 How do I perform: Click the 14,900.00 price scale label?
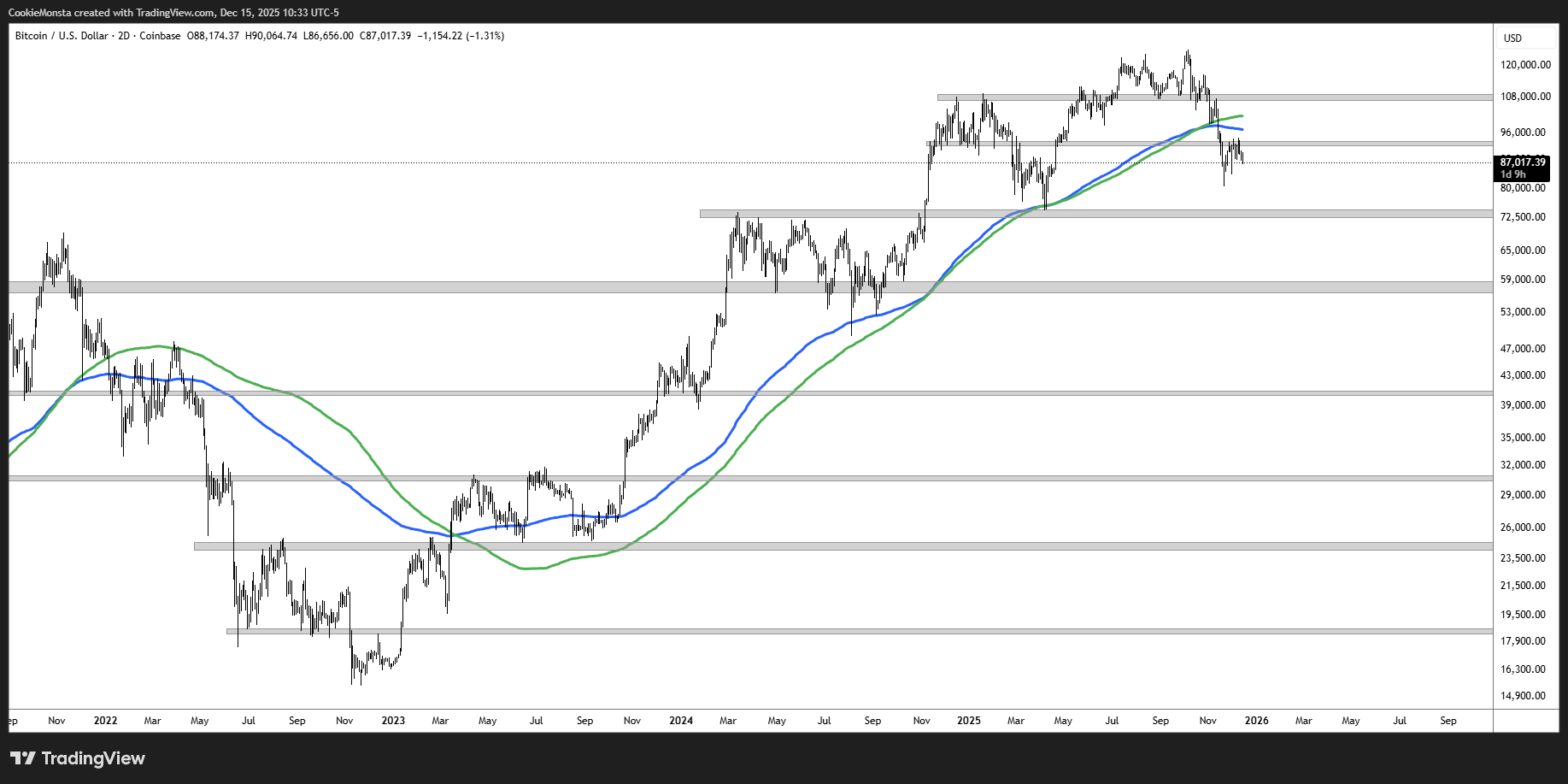tap(1523, 696)
